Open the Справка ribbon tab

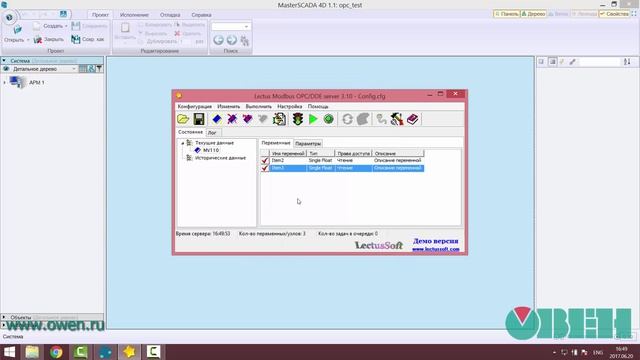point(201,15)
